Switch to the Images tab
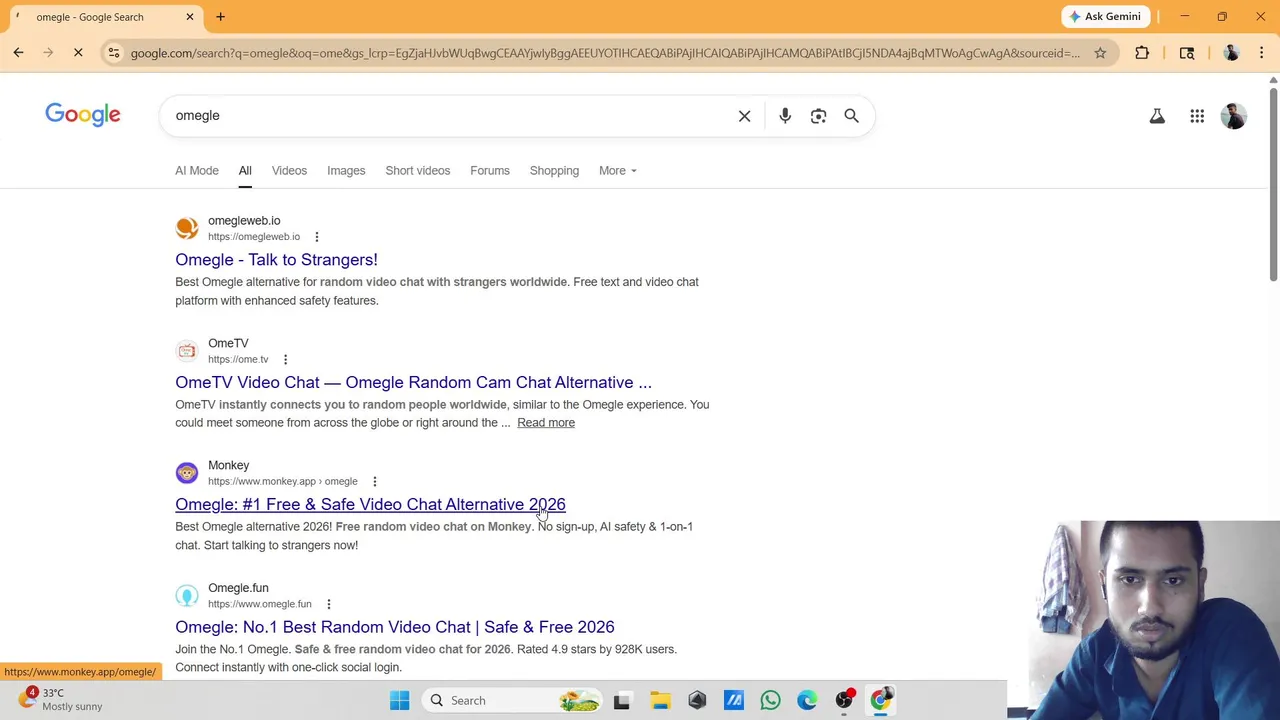The height and width of the screenshot is (720, 1280). click(x=346, y=170)
